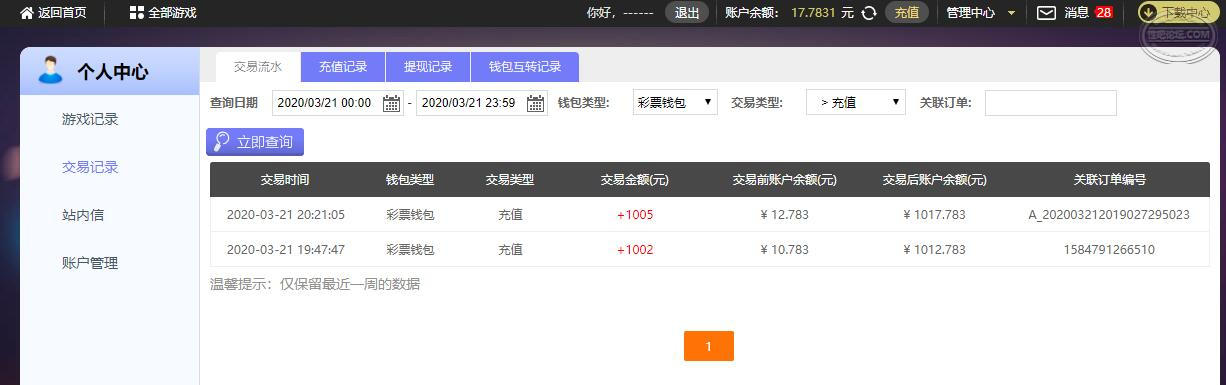Select 游戏记录 in the sidebar
Image resolution: width=1226 pixels, height=385 pixels.
click(x=90, y=119)
